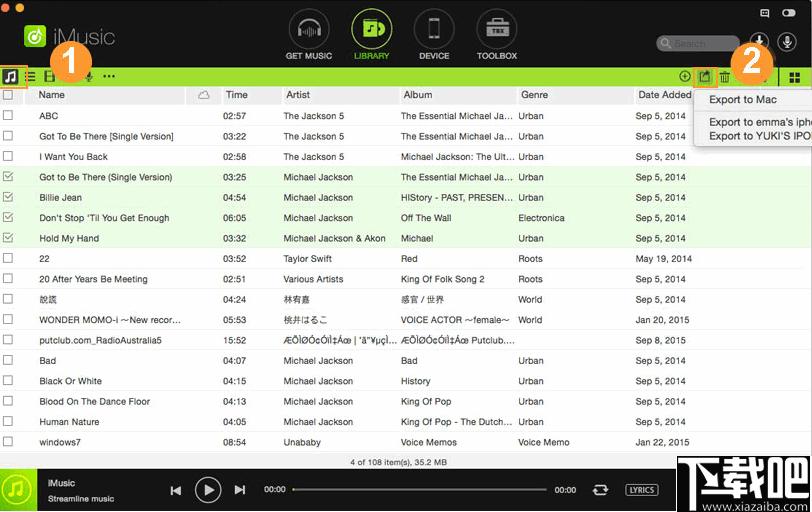This screenshot has width=812, height=512.
Task: Click in the search field
Action: 698,43
